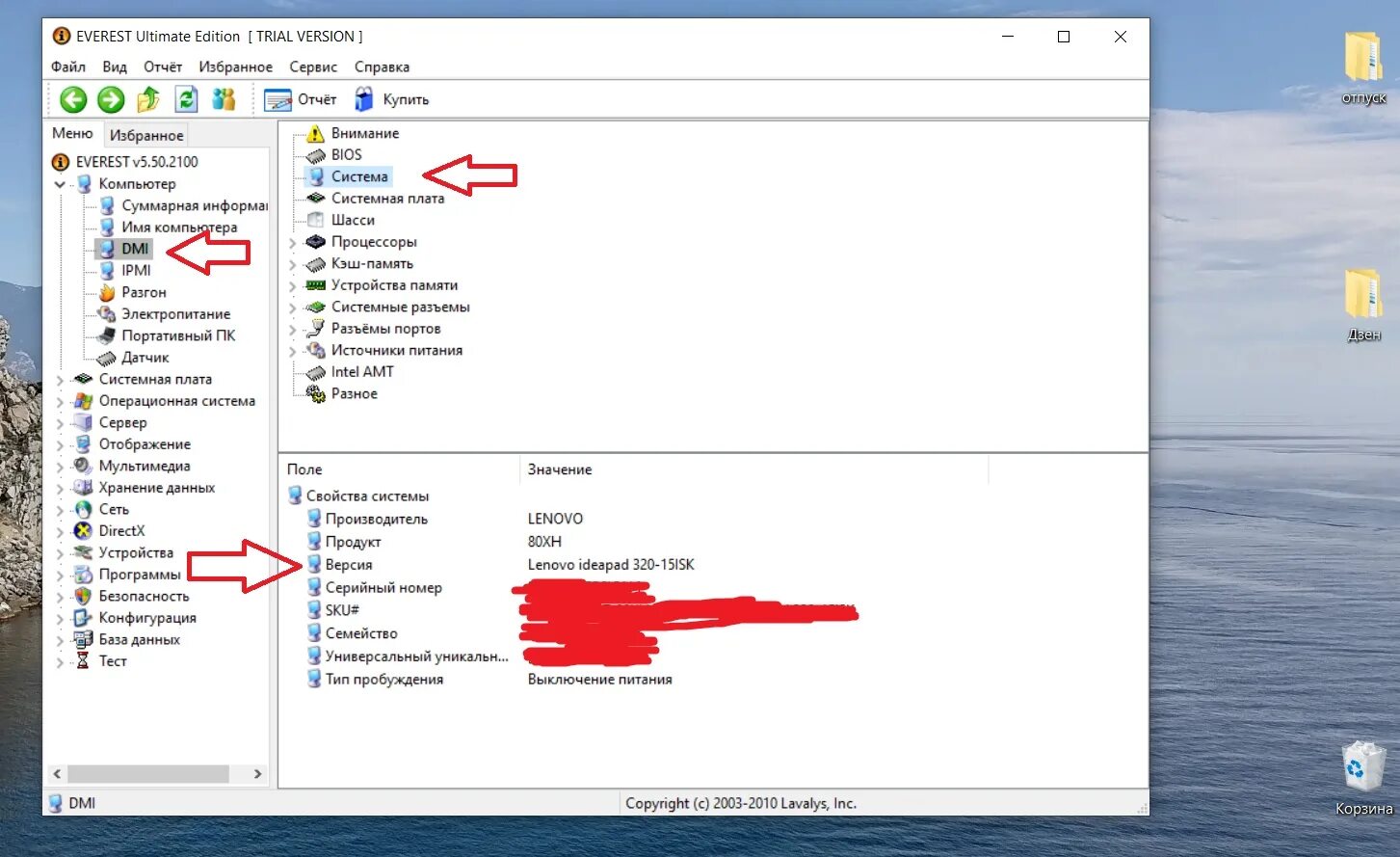The width and height of the screenshot is (1400, 857).
Task: Click the Конфигурация icon in tree
Action: click(84, 618)
